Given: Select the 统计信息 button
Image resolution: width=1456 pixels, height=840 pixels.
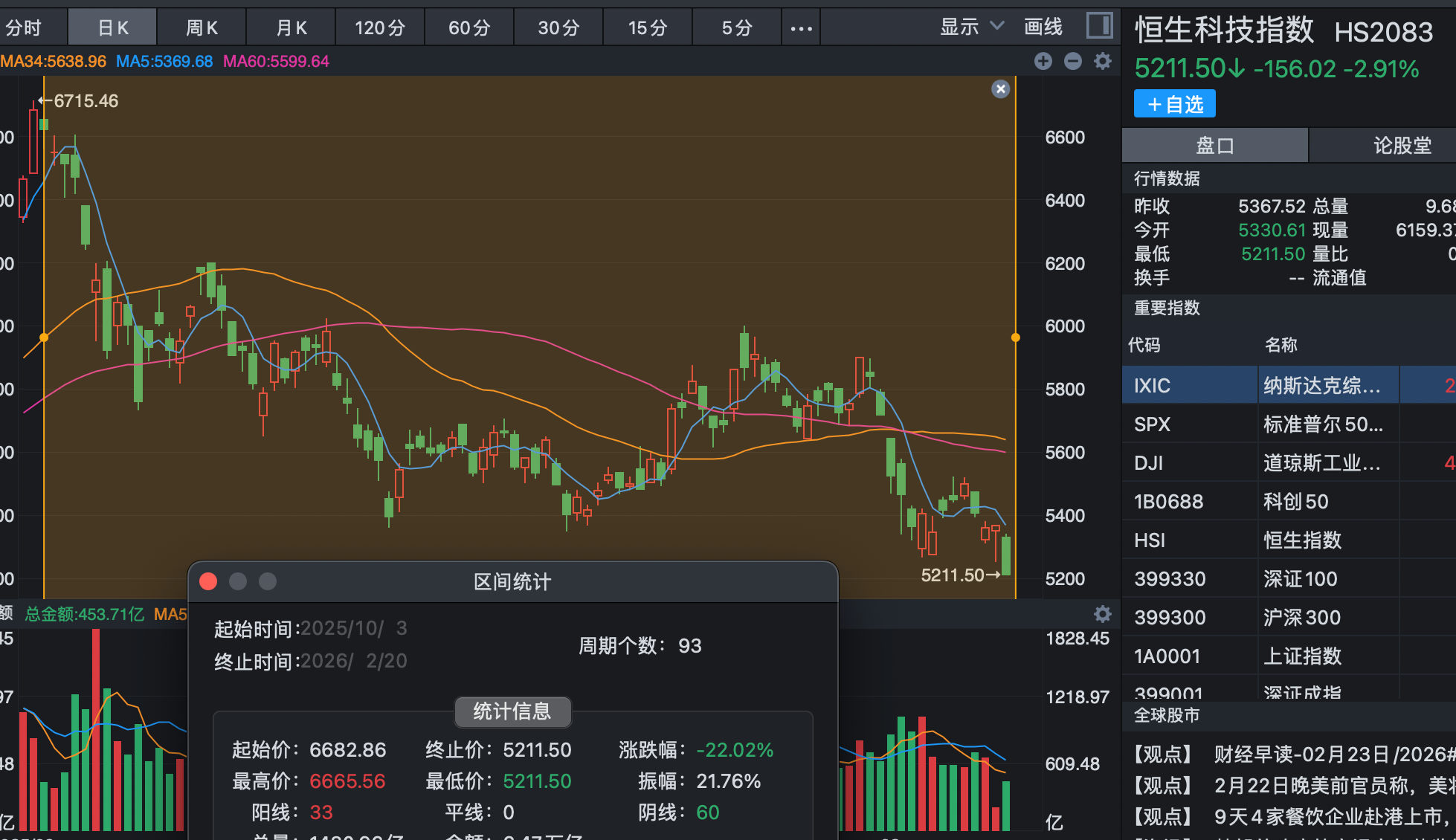Looking at the screenshot, I should 512,711.
